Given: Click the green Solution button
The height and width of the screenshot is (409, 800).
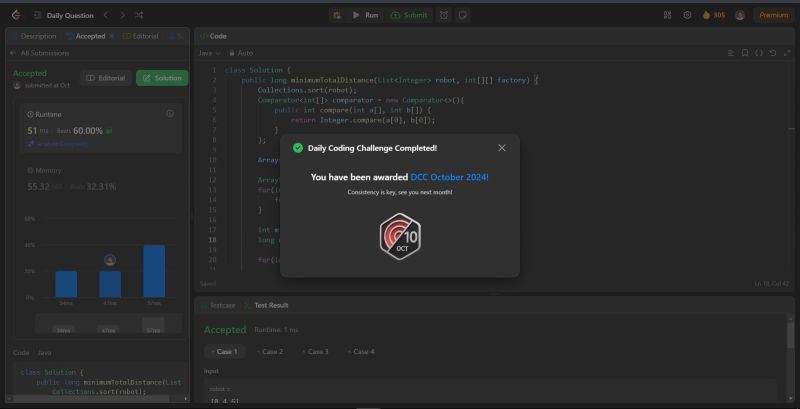Looking at the screenshot, I should (162, 78).
